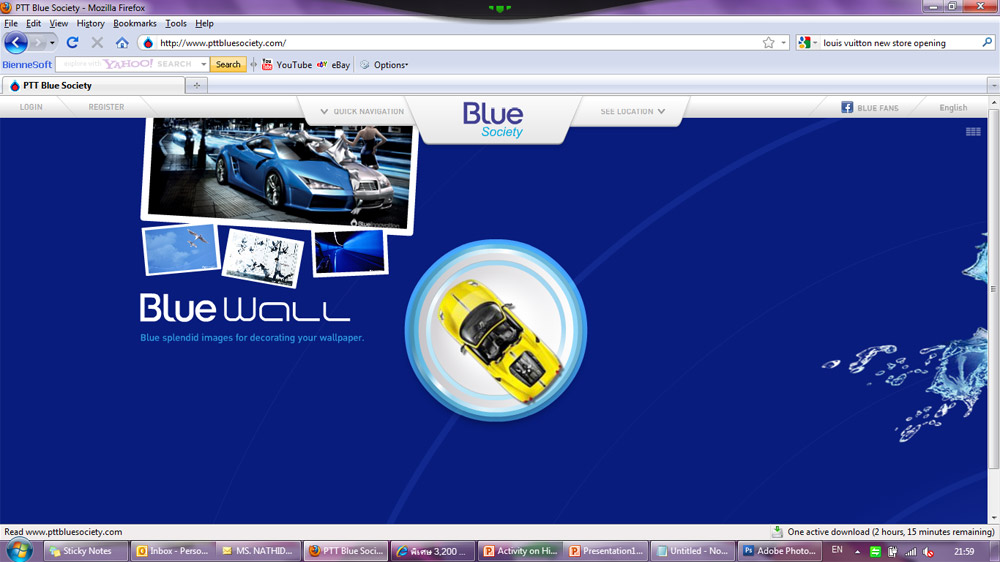Click the active download status indicator
Screen dimensions: 1000x562
pos(884,532)
